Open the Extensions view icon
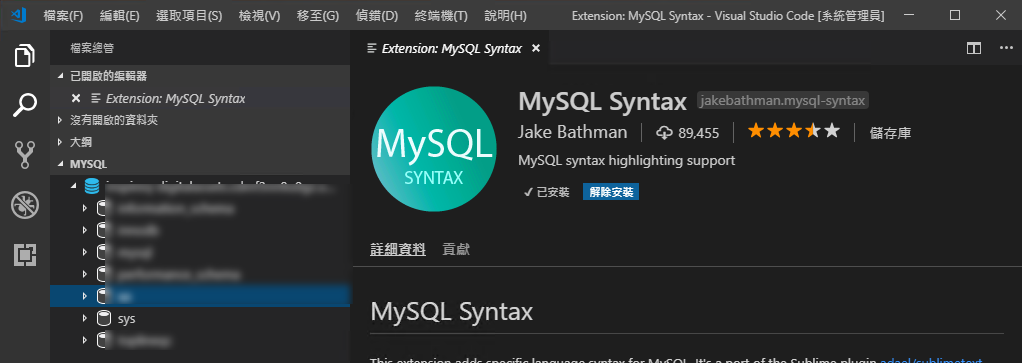1022x363 pixels. (x=25, y=255)
